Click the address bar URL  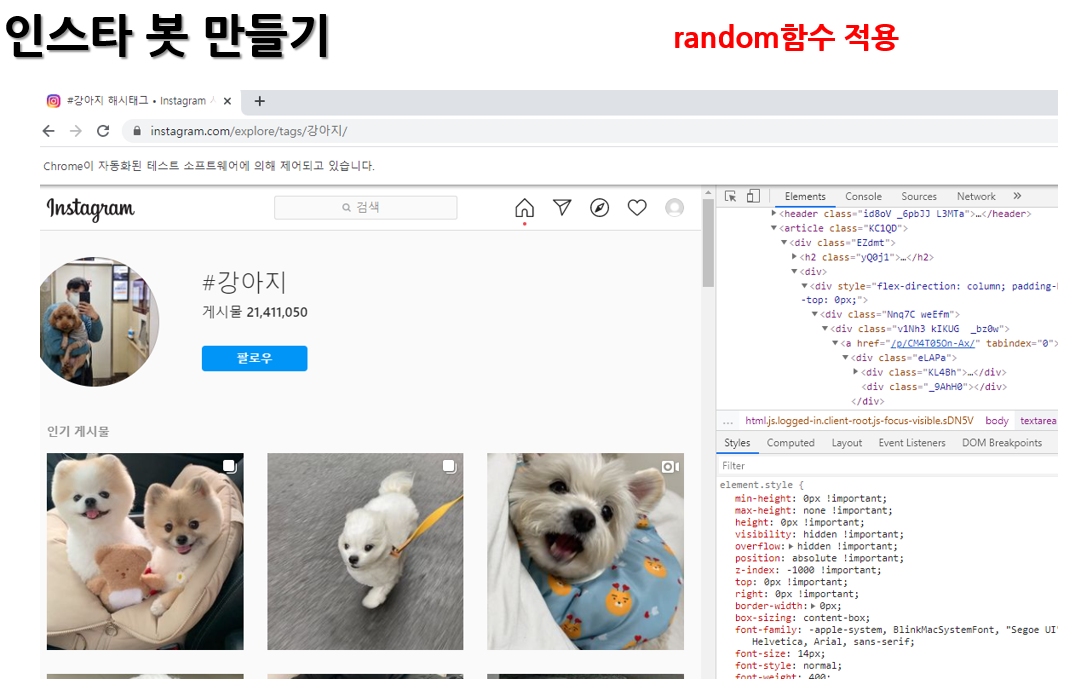[249, 130]
